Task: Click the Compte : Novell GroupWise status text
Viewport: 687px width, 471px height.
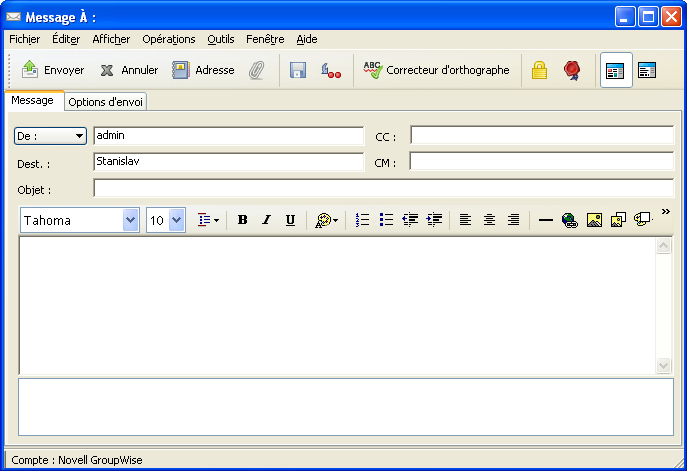Action: coord(77,460)
